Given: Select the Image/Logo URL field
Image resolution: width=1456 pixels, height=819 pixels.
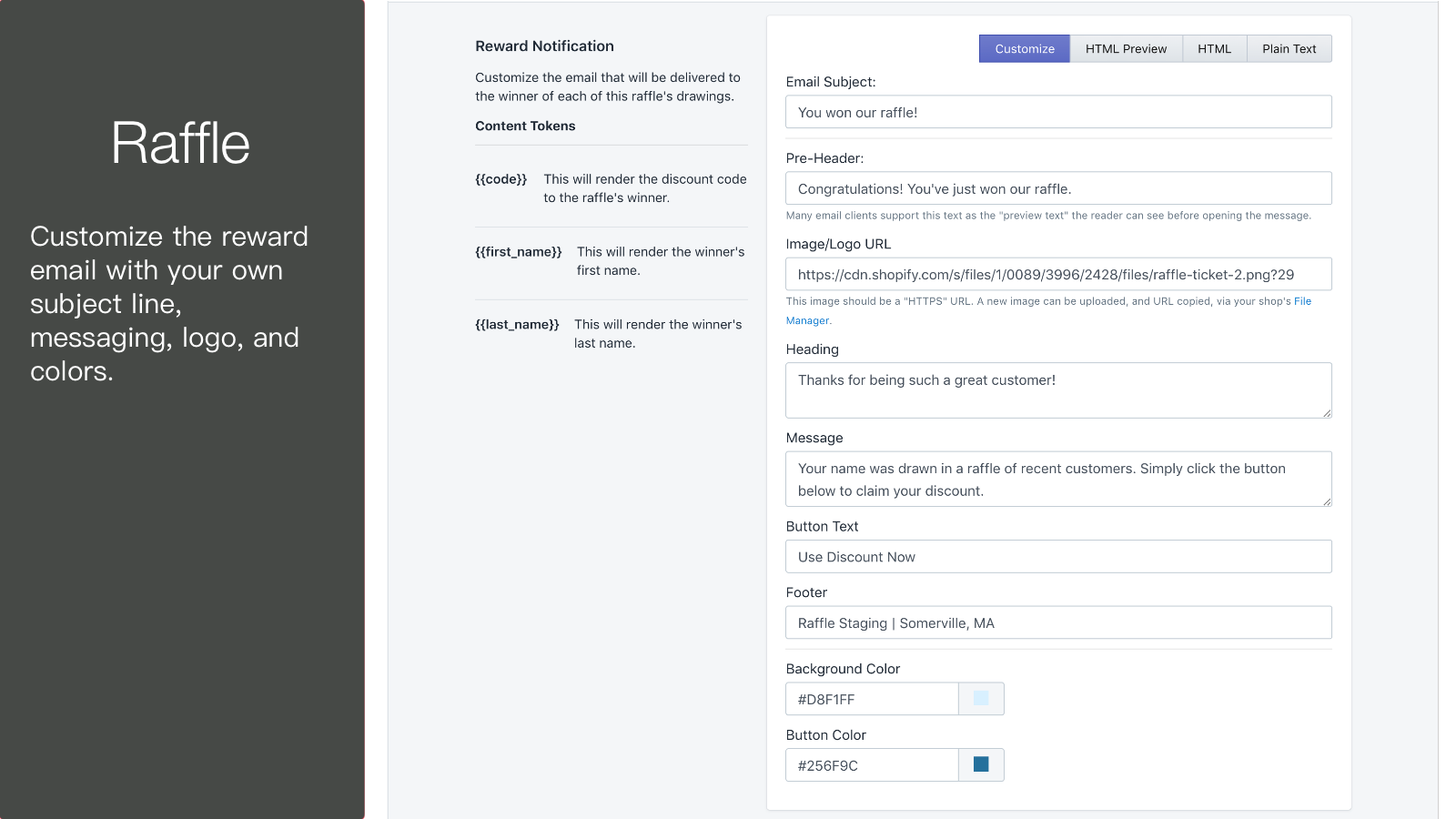Looking at the screenshot, I should point(1058,273).
